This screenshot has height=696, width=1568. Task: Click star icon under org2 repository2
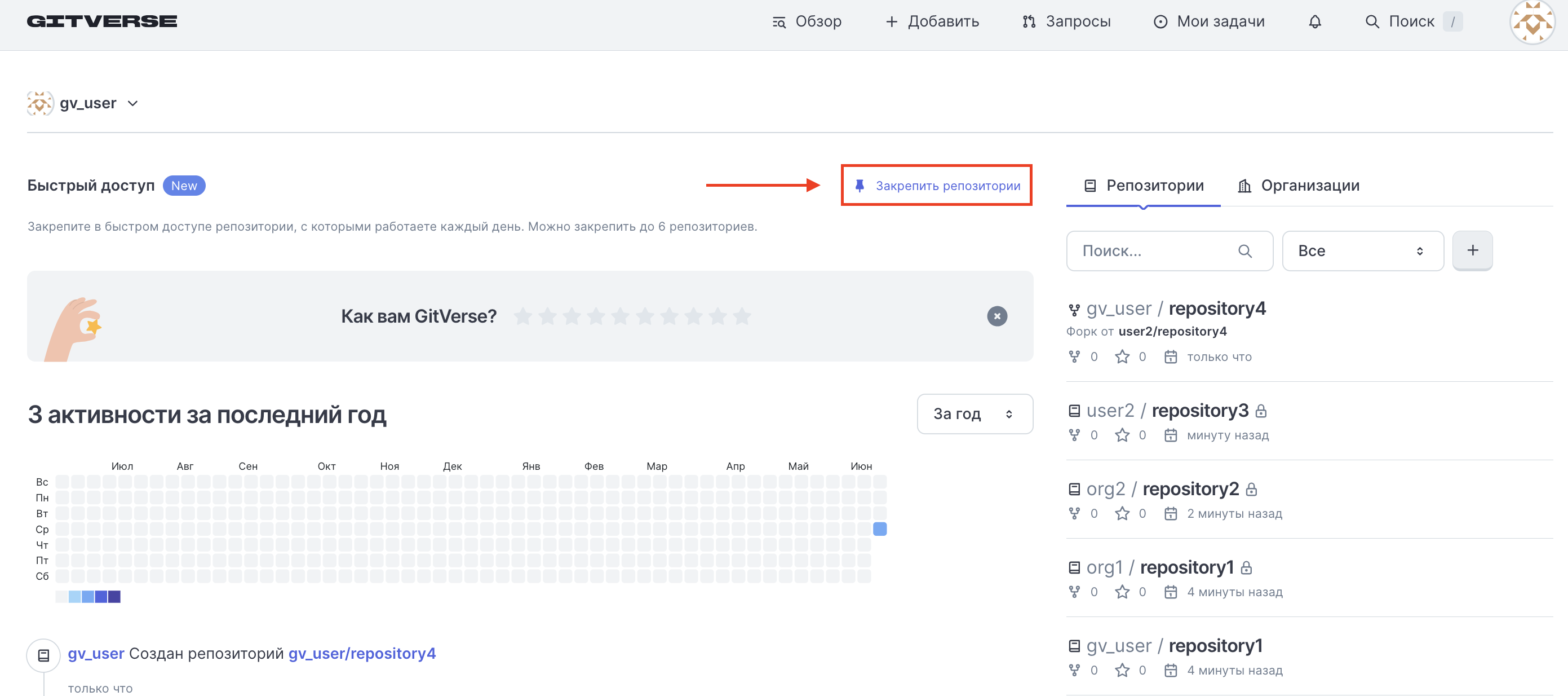[1122, 514]
